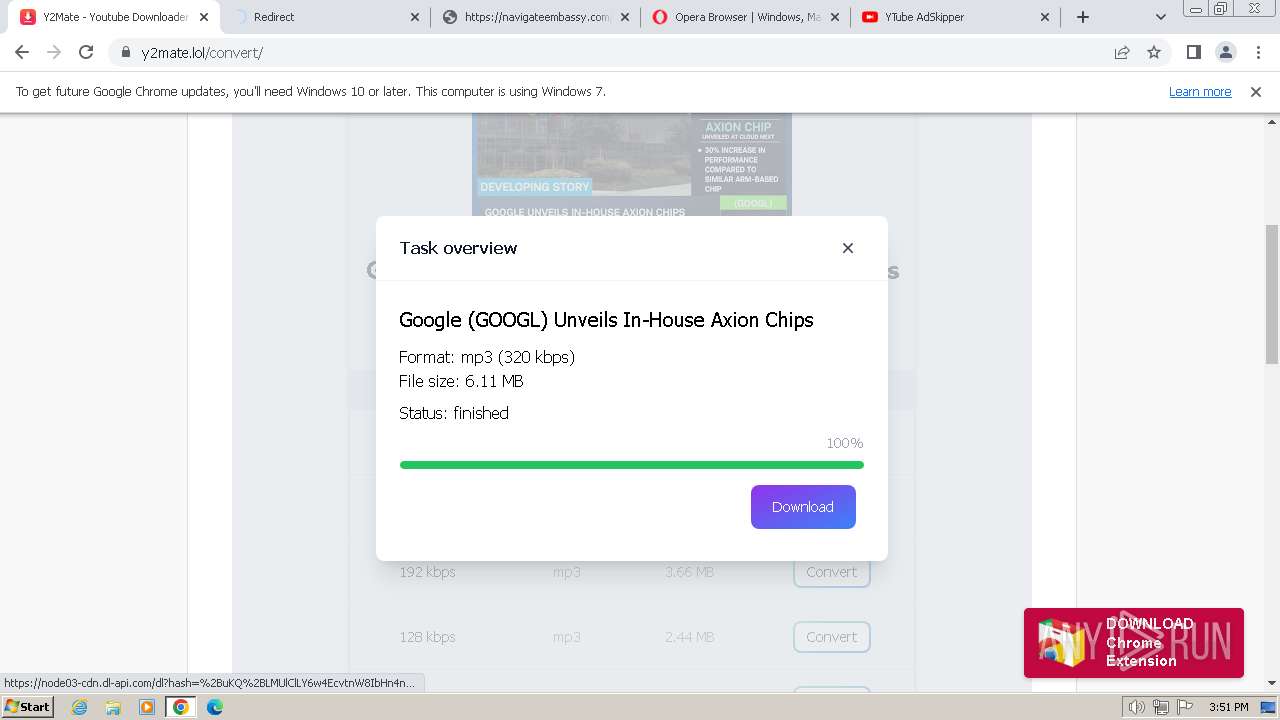The image size is (1280, 720).
Task: Click the Download Chrome Extension banner
Action: (x=1134, y=643)
